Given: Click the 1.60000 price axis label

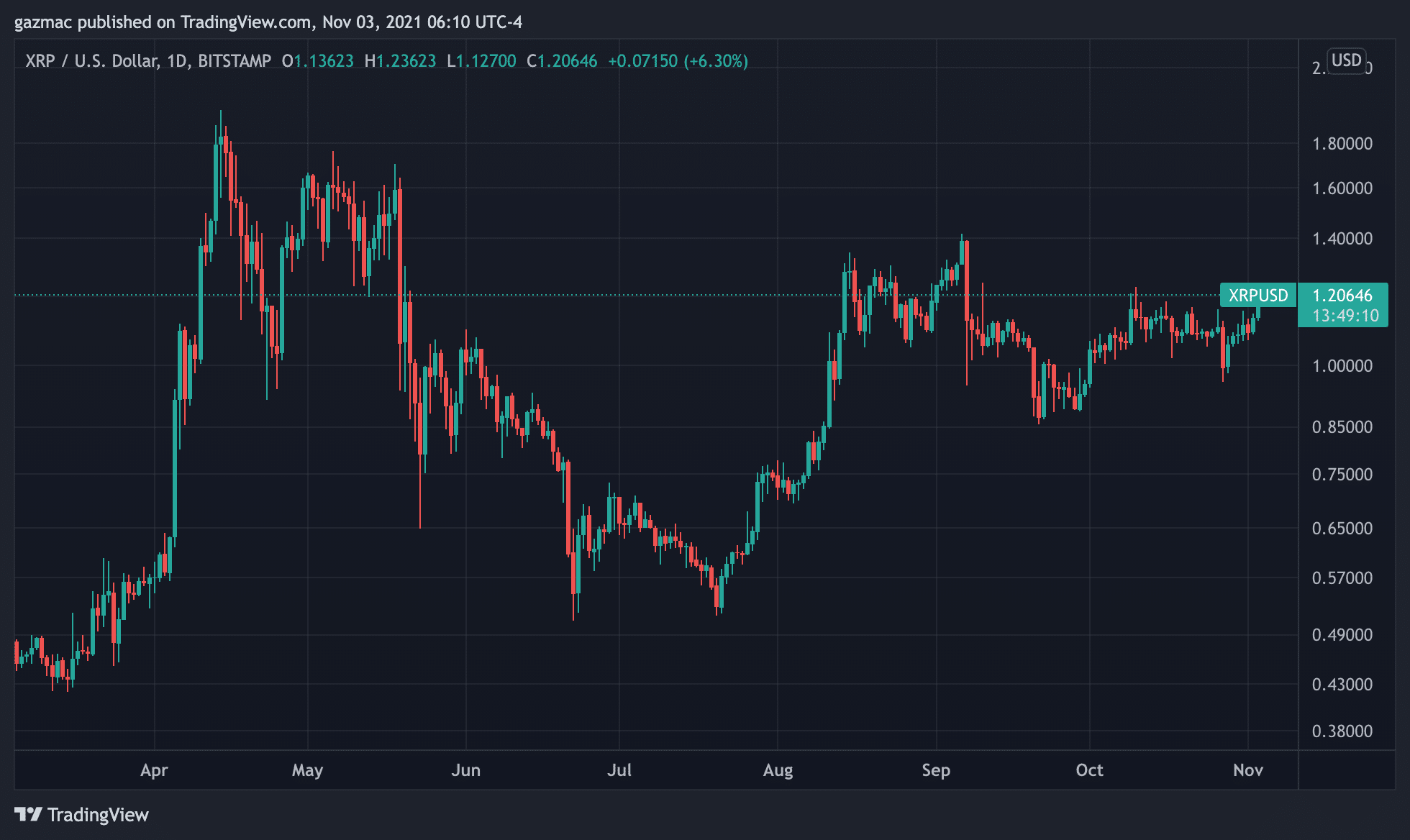Looking at the screenshot, I should click(1342, 188).
